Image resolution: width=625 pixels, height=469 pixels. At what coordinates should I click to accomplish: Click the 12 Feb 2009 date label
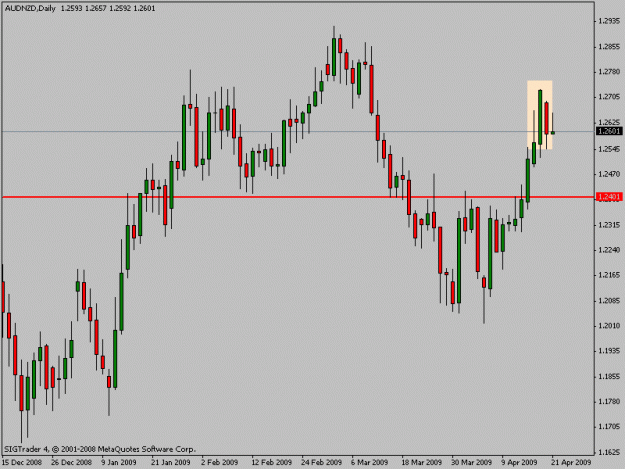click(271, 462)
